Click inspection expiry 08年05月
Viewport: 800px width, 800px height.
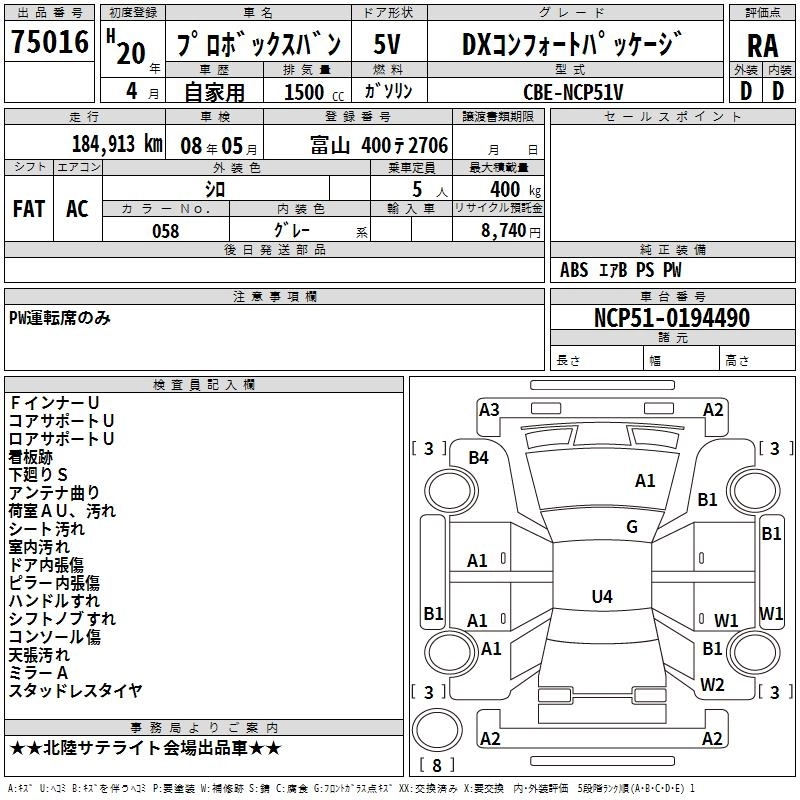point(219,146)
